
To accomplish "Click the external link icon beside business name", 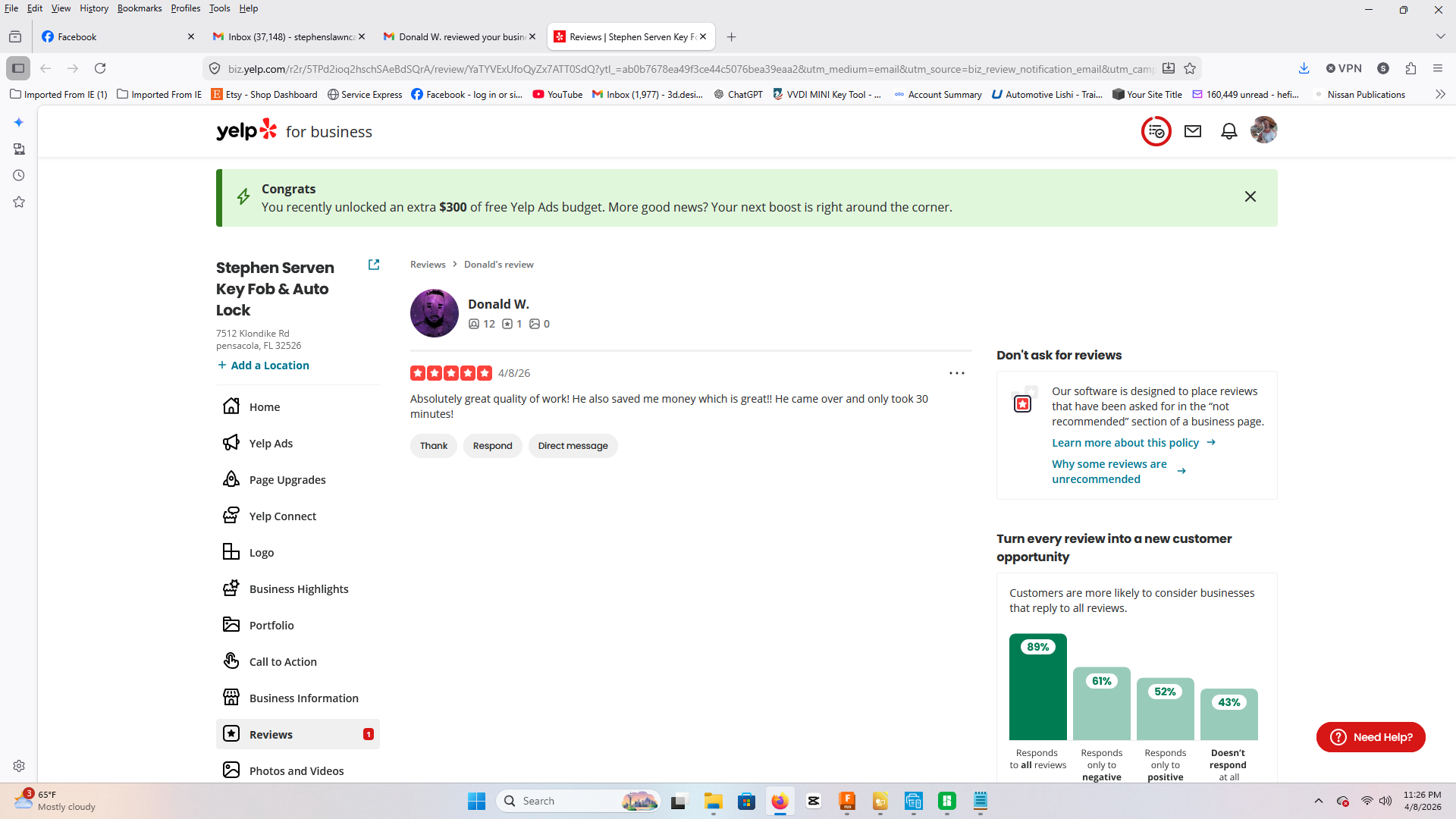I will click(x=374, y=265).
